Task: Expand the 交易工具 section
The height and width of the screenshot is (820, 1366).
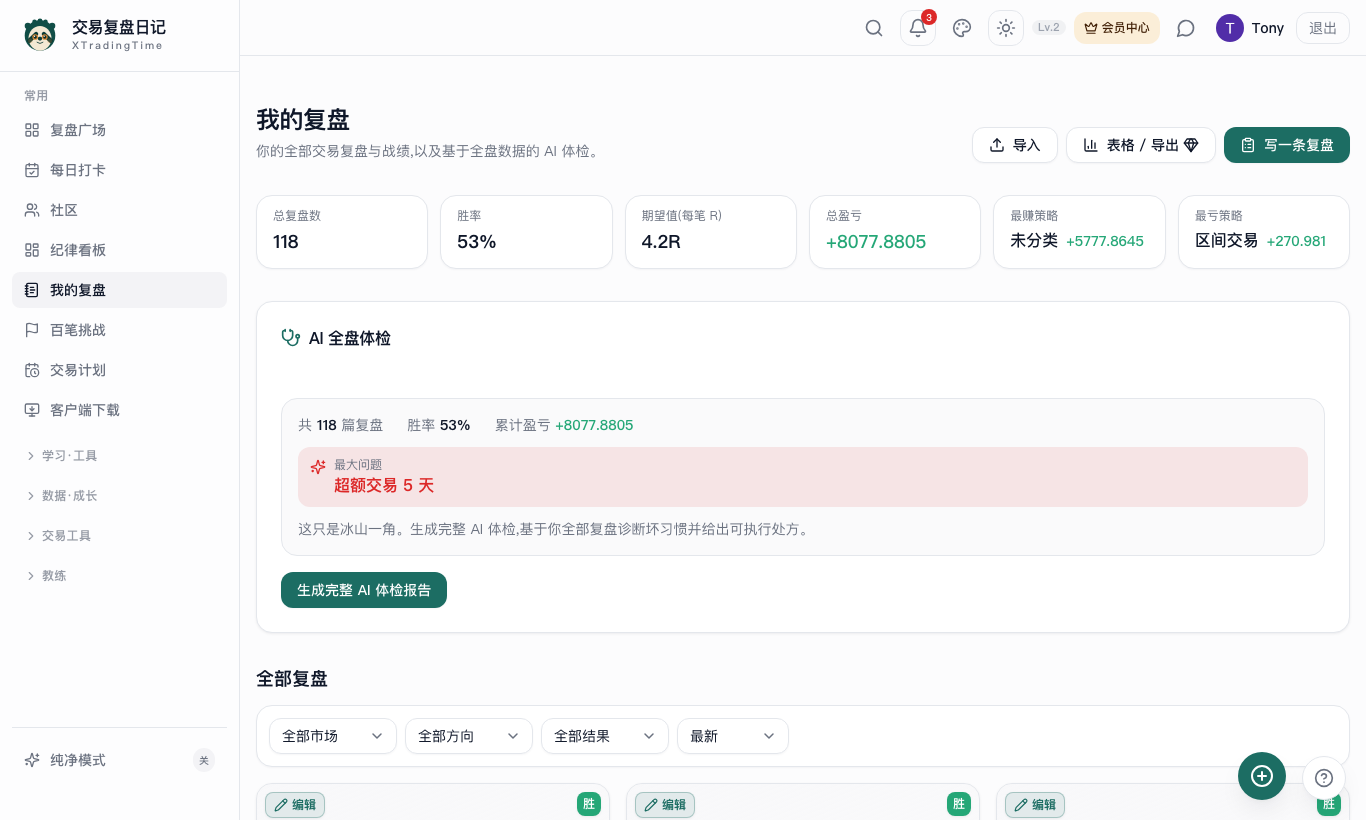Action: tap(119, 536)
